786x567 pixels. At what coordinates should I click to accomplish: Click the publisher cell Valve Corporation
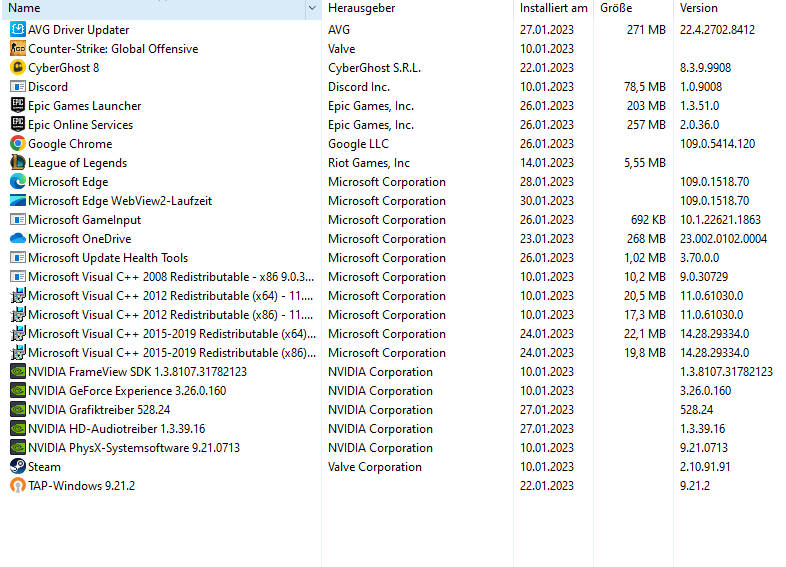[375, 467]
